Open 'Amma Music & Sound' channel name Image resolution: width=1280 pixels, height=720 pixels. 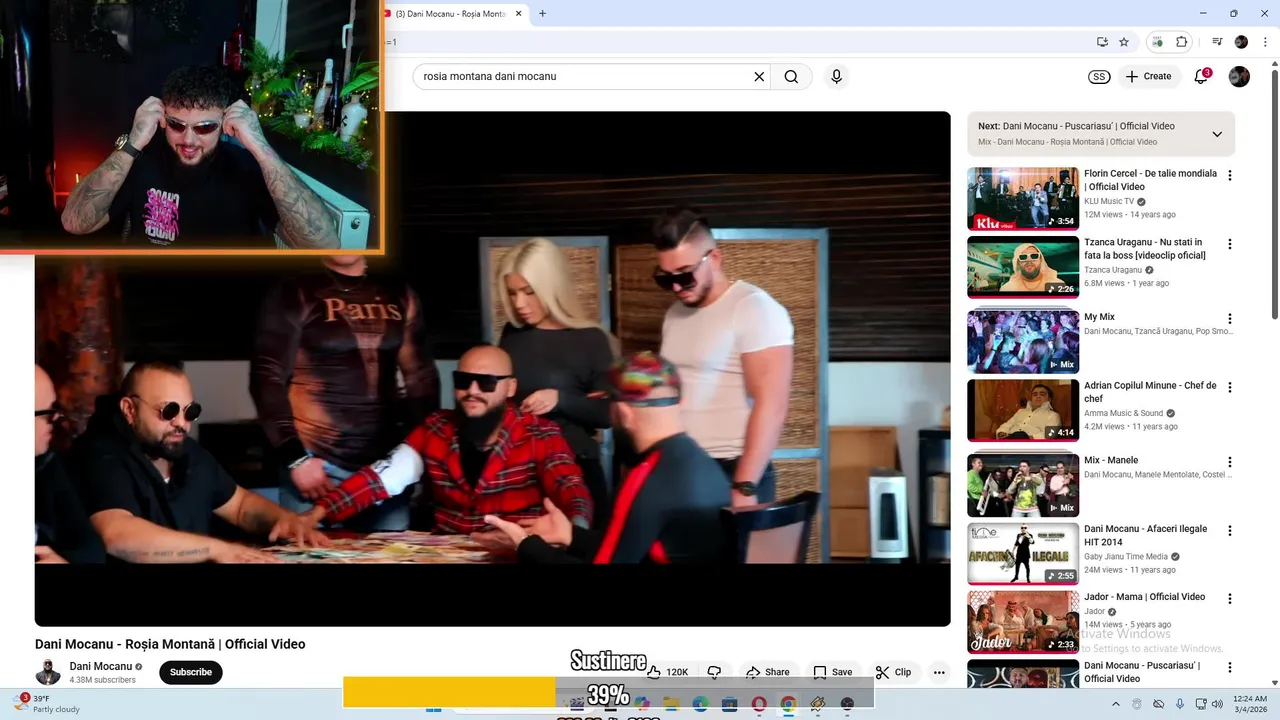point(1123,413)
